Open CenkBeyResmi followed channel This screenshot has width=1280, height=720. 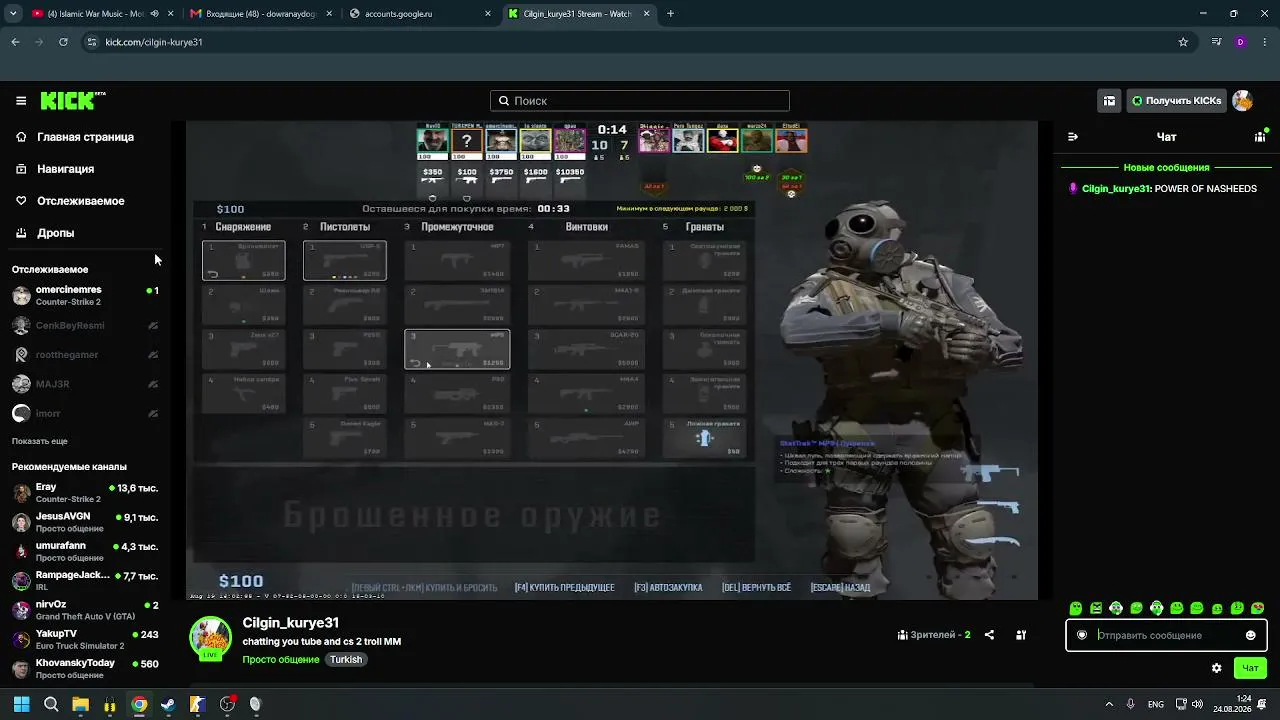(x=85, y=325)
